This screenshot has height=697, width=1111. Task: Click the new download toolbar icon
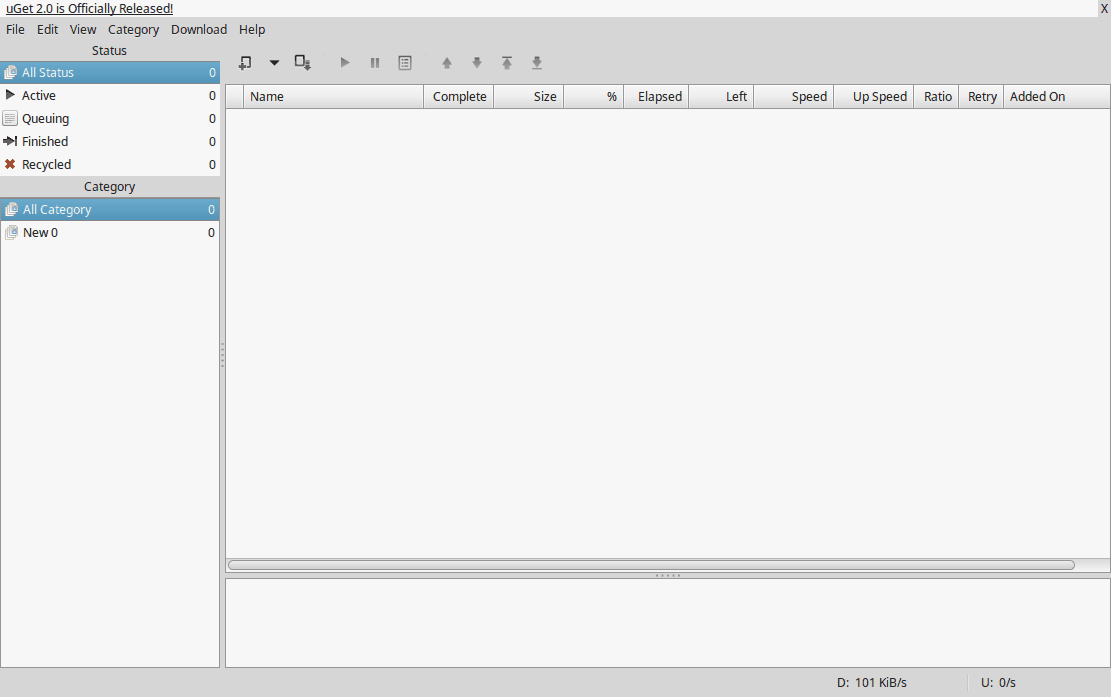[x=245, y=63]
